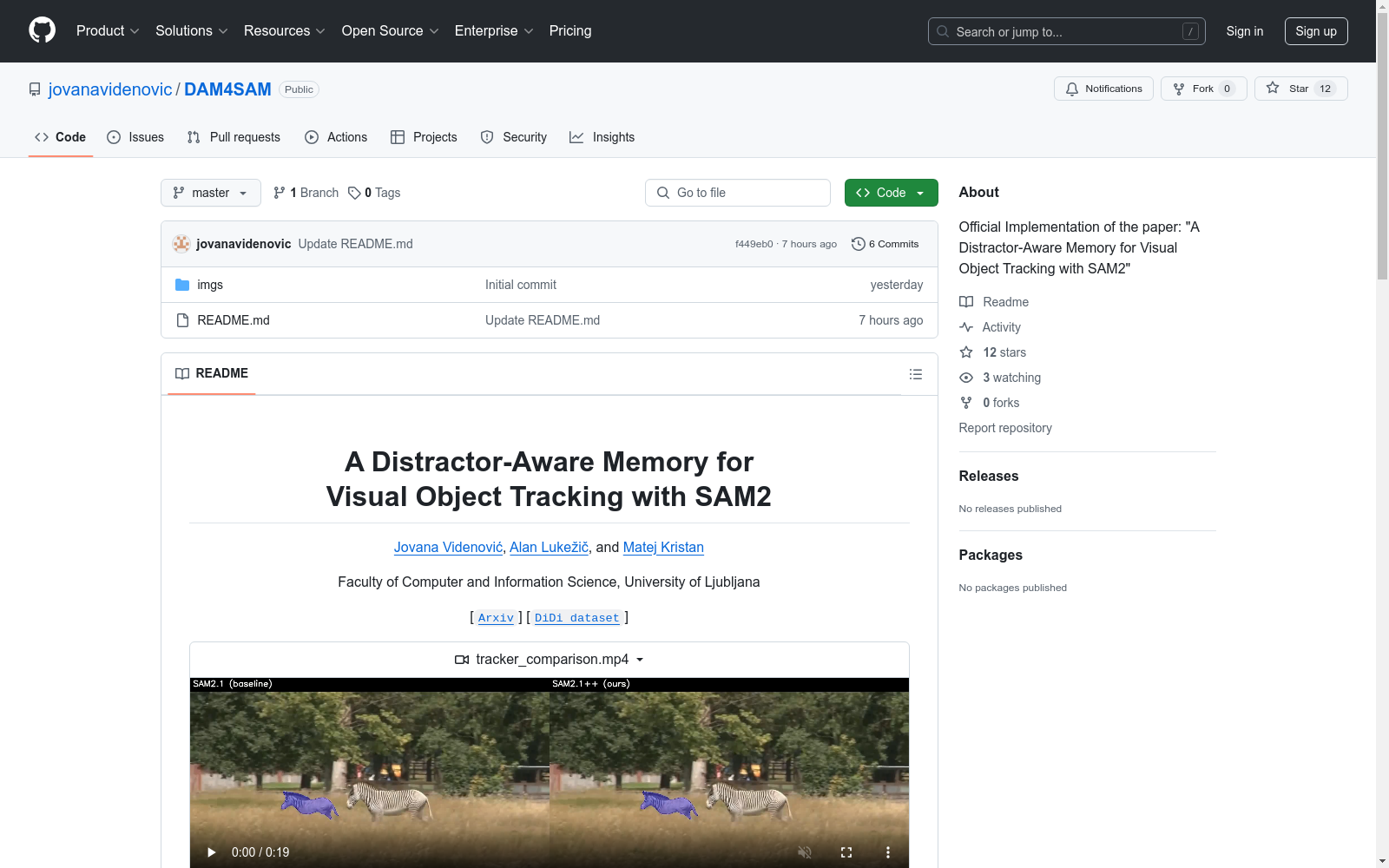1389x868 pixels.
Task: Click Report repository
Action: point(1005,428)
